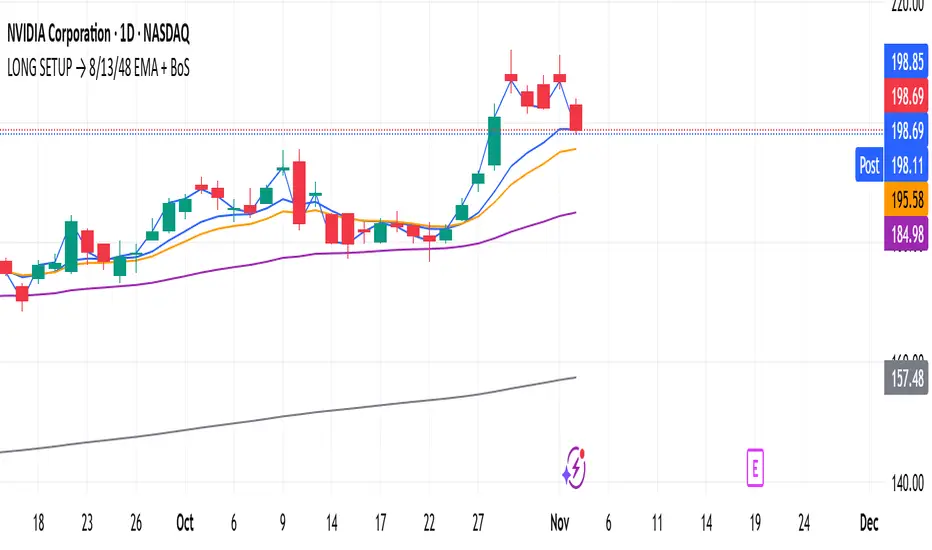Click the purple lightning event icon
The height and width of the screenshot is (550, 932).
pyautogui.click(x=574, y=468)
